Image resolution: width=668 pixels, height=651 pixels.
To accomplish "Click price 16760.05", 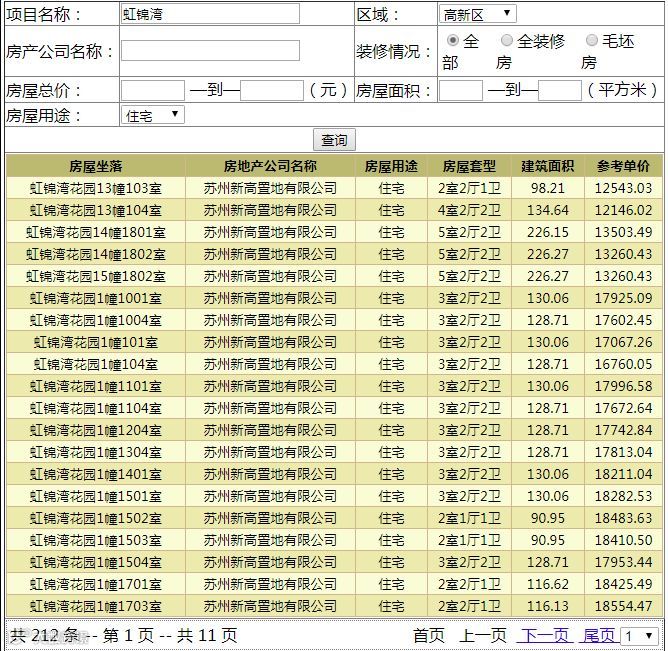I will [x=623, y=364].
